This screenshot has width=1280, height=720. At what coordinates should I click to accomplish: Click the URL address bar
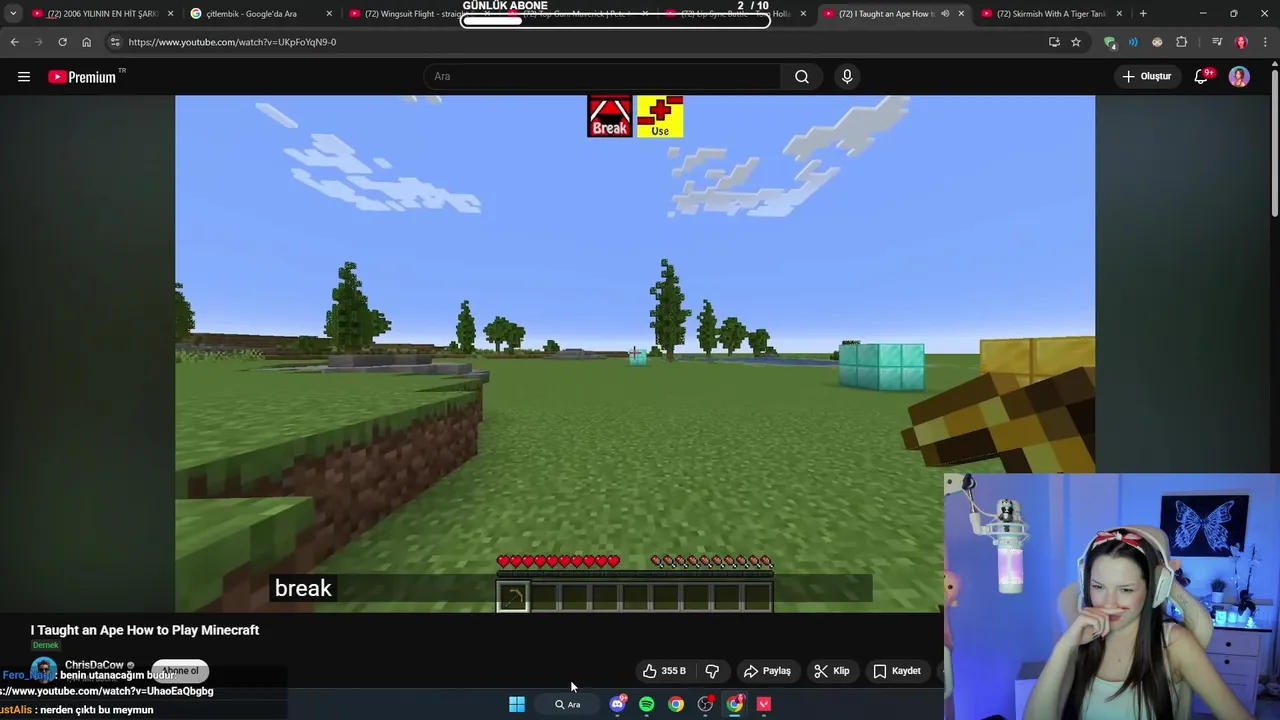pyautogui.click(x=575, y=42)
